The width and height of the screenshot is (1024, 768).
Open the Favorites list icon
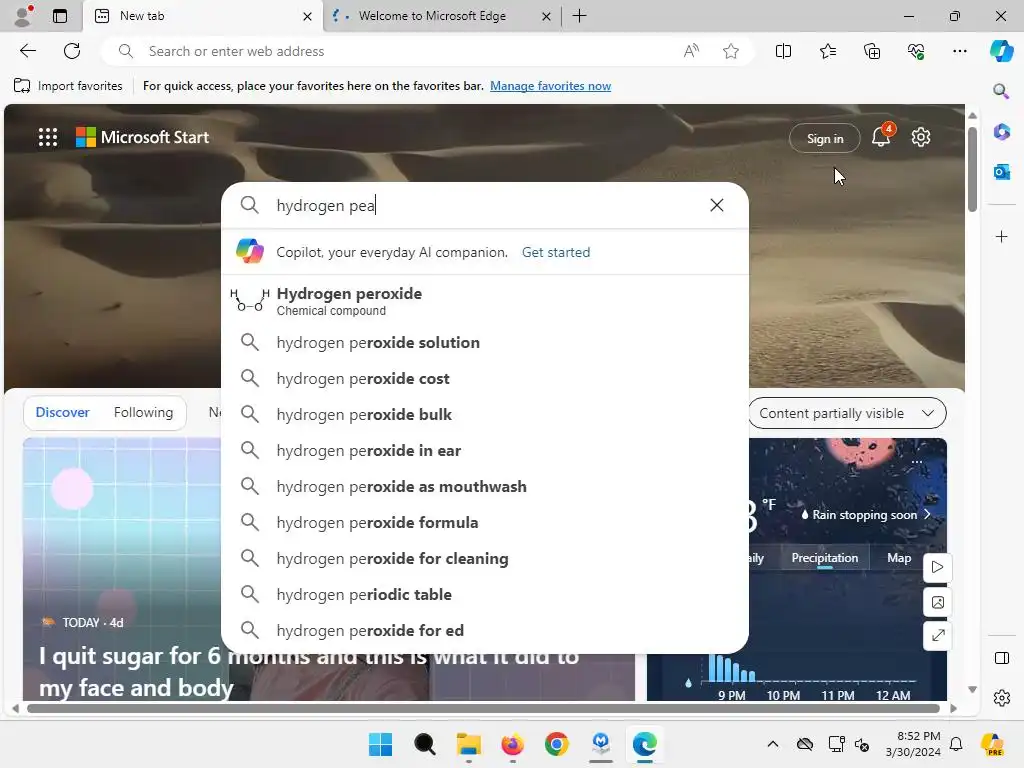point(827,51)
